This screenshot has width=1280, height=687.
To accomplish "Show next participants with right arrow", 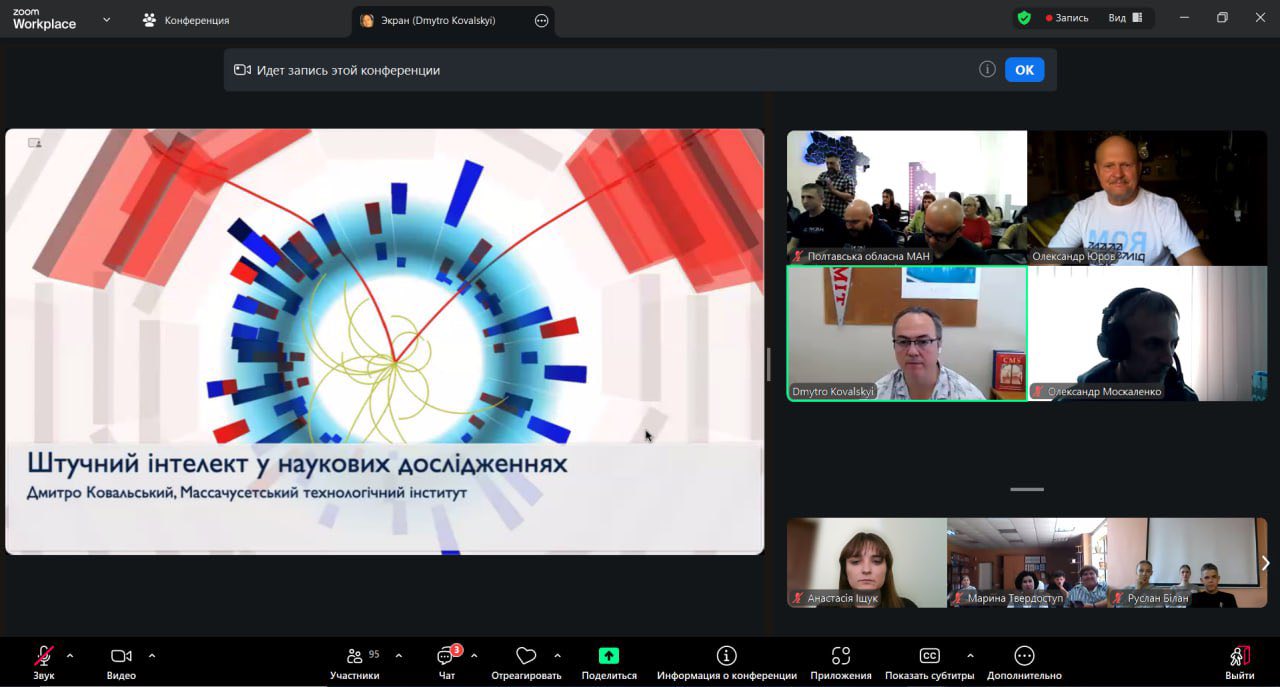I will [1265, 563].
